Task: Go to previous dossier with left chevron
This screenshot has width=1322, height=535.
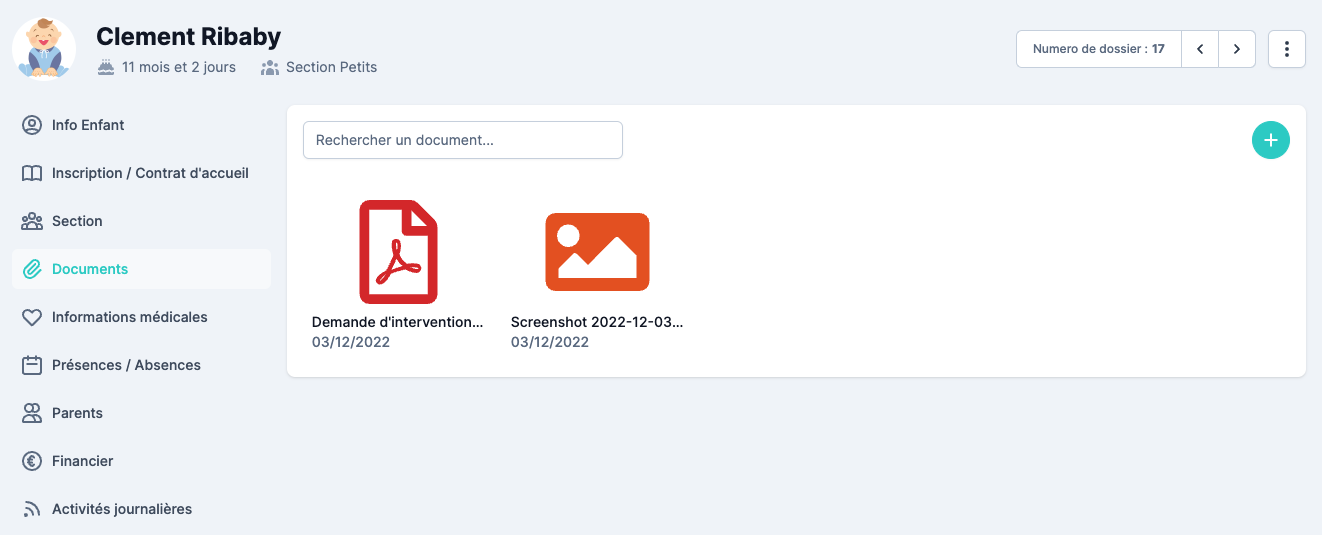Action: pos(1199,49)
